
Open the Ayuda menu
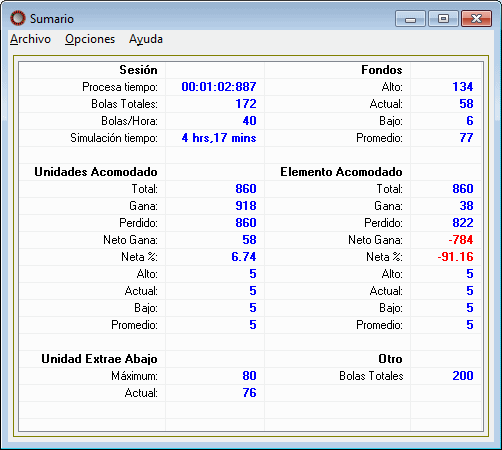(146, 39)
